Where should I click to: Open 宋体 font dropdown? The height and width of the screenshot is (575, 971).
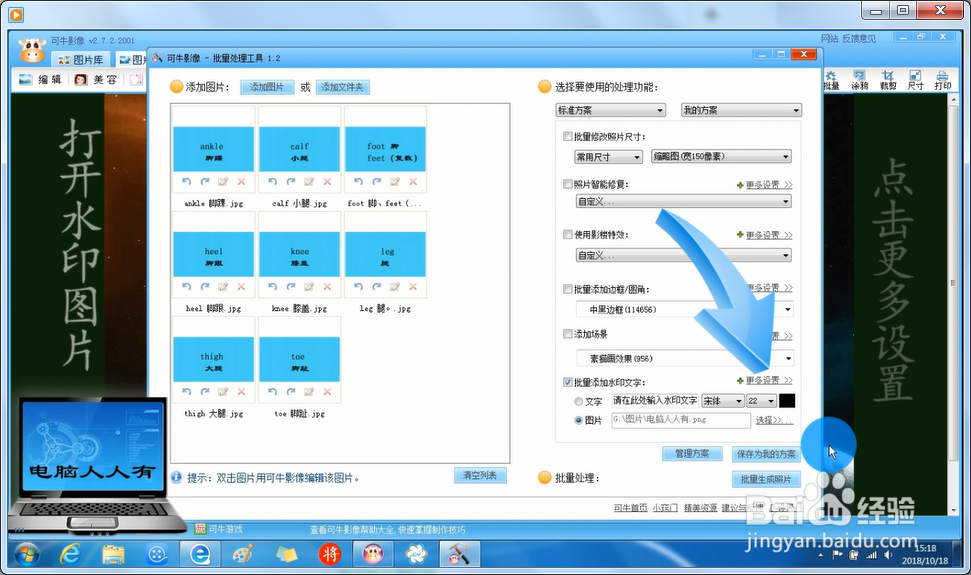point(723,400)
